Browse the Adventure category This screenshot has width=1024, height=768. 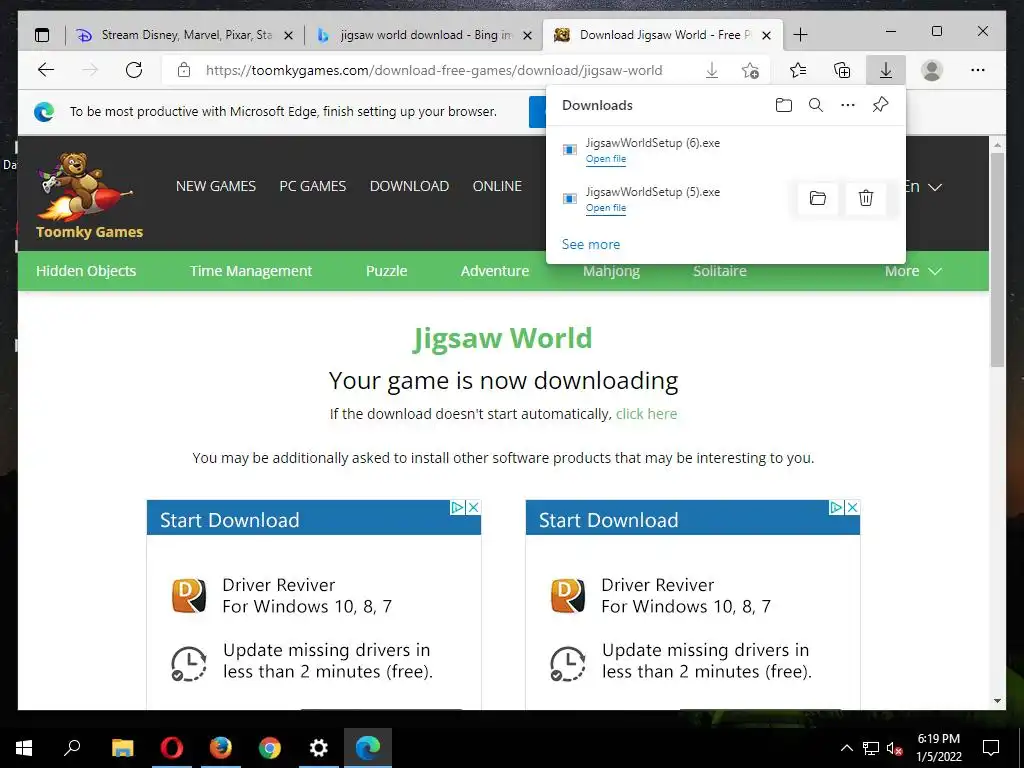click(495, 271)
